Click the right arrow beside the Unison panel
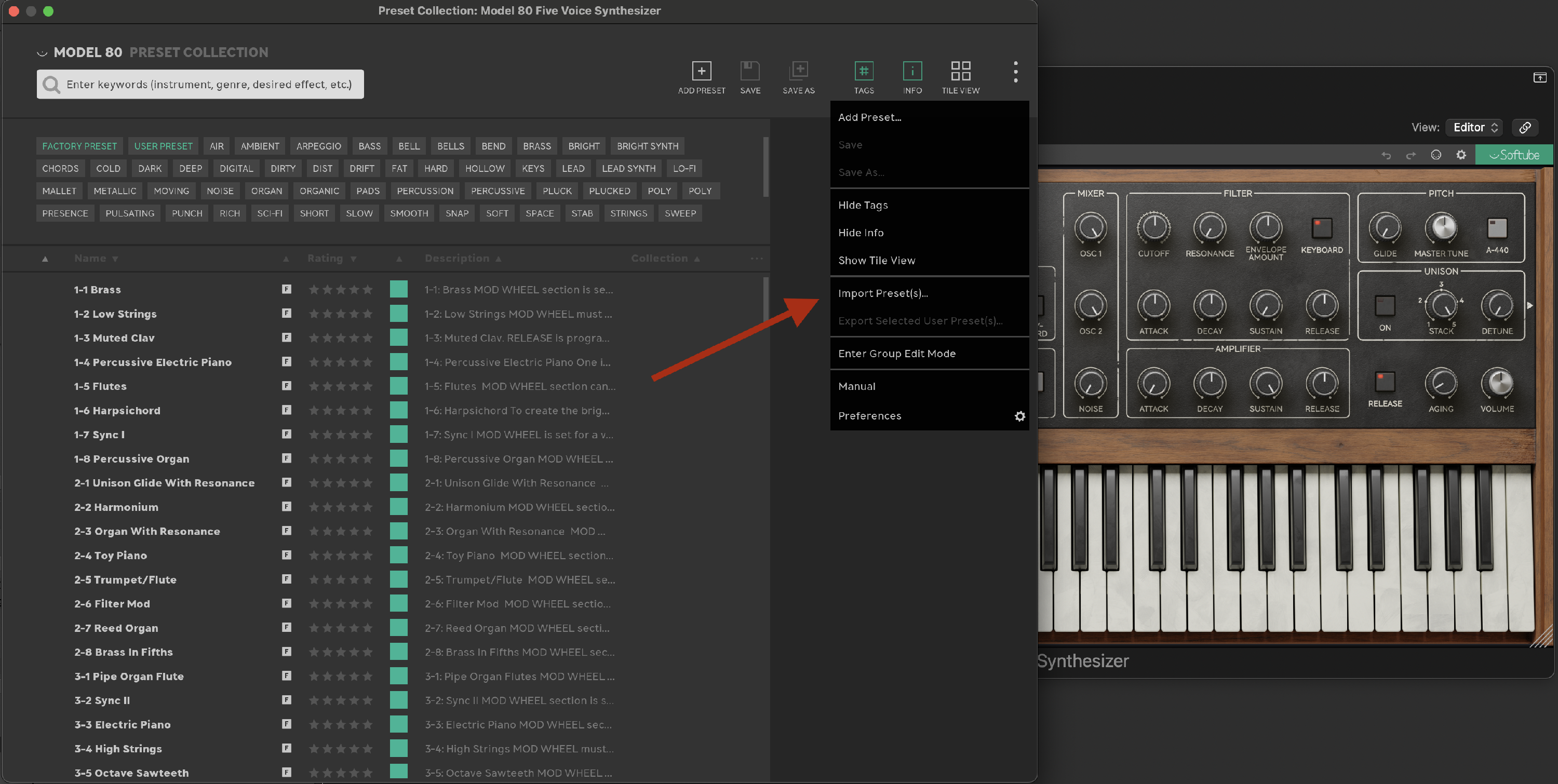Viewport: 1558px width, 784px height. pyautogui.click(x=1529, y=305)
